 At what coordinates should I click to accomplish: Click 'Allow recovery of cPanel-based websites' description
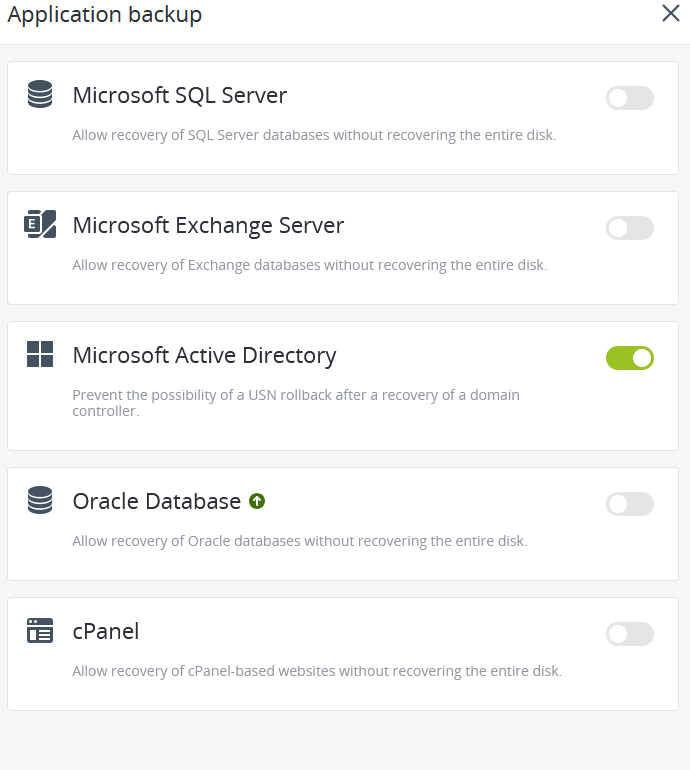[317, 671]
